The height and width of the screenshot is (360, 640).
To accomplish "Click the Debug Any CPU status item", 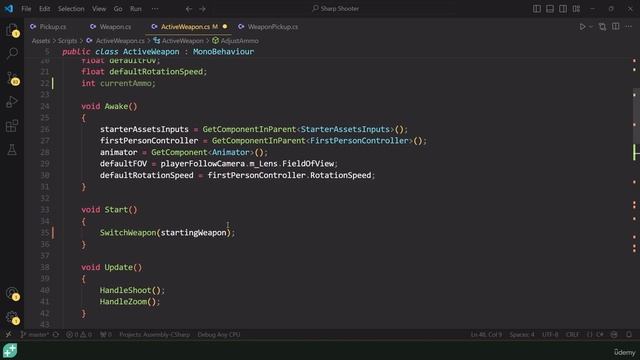I will [x=219, y=335].
